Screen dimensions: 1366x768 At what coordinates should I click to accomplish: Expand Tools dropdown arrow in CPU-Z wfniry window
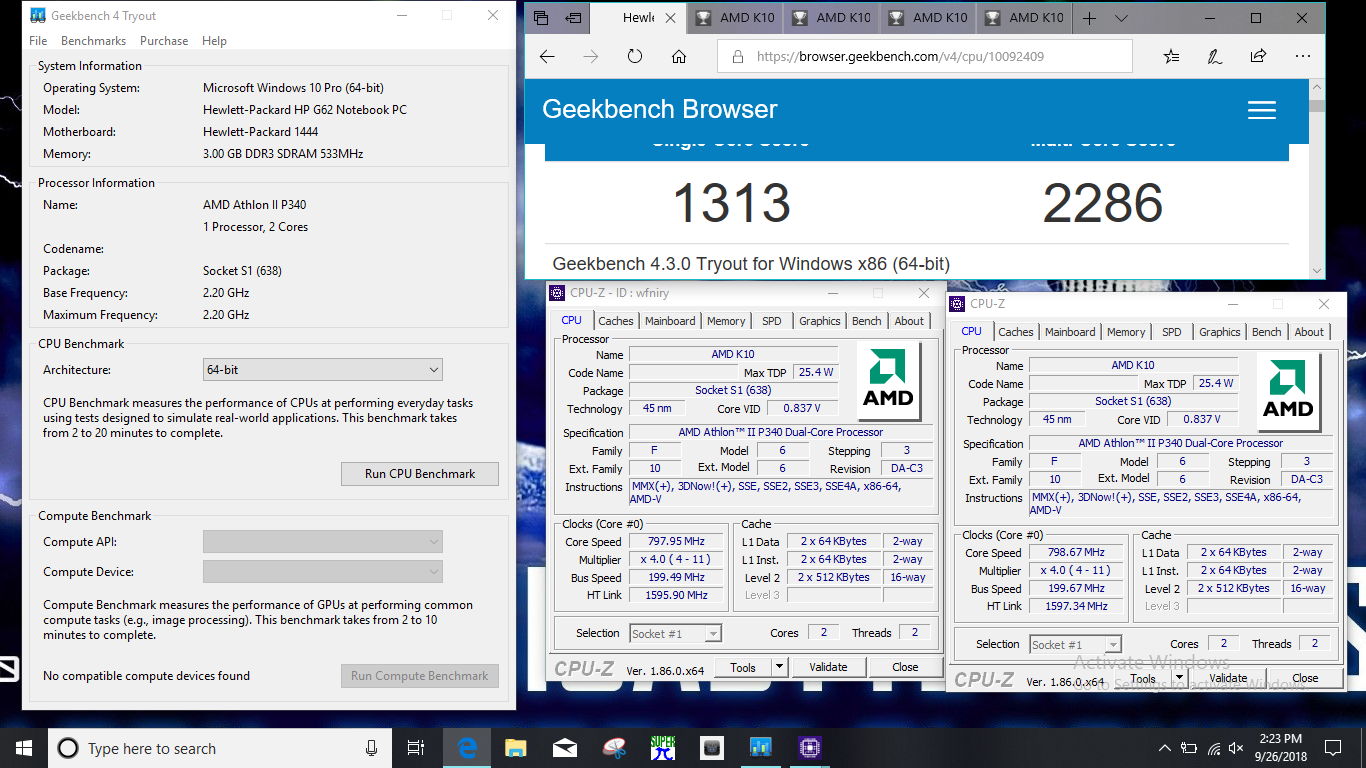pyautogui.click(x=780, y=667)
